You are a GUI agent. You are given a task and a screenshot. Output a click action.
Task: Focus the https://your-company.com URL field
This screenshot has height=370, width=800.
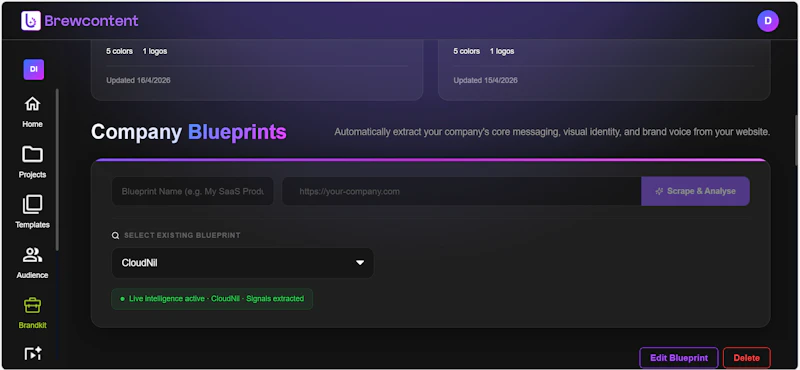click(462, 191)
